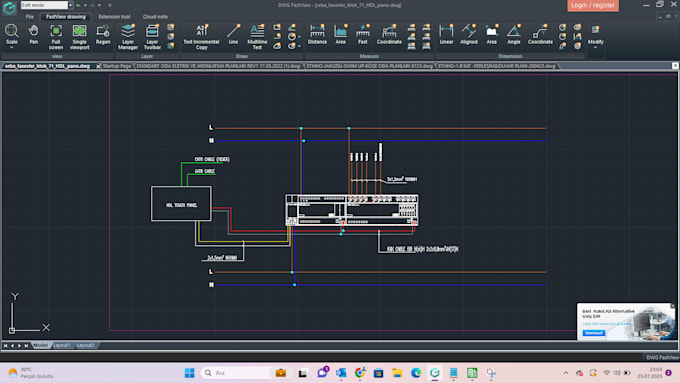Click the HDL TOUCH PANEL block in drawing
This screenshot has height=383, width=680.
point(181,204)
